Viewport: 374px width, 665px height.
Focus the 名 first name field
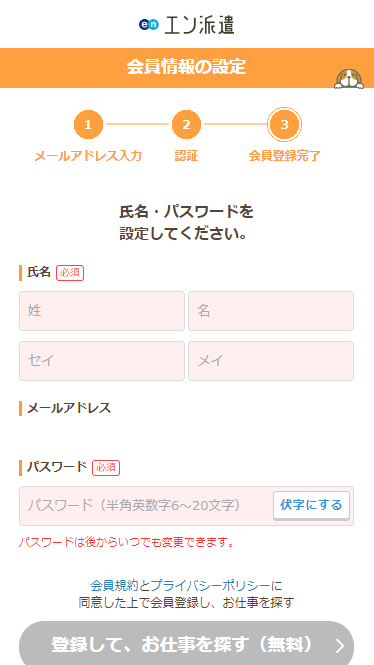point(271,311)
